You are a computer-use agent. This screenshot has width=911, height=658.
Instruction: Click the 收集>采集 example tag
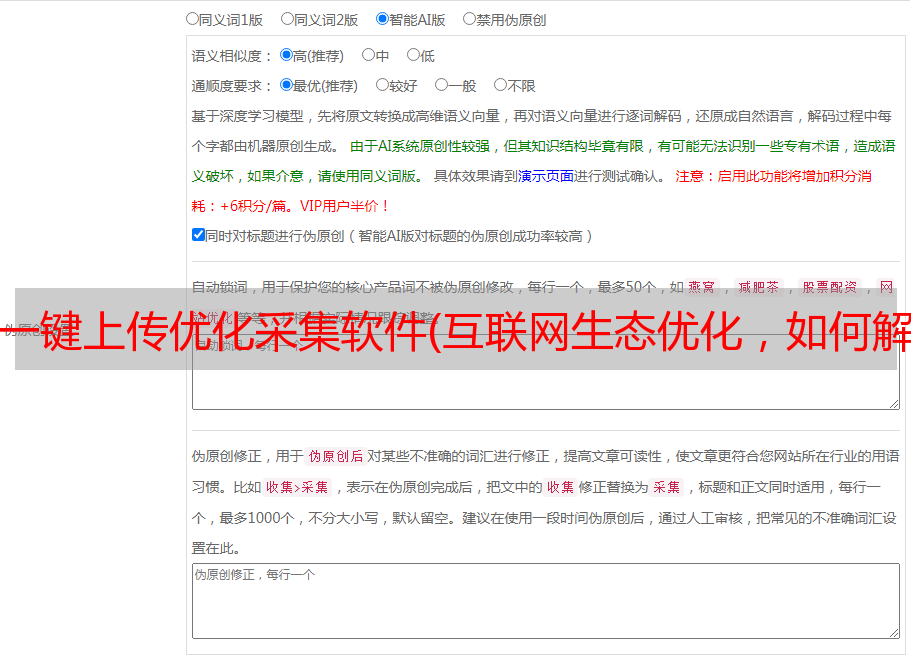click(297, 487)
